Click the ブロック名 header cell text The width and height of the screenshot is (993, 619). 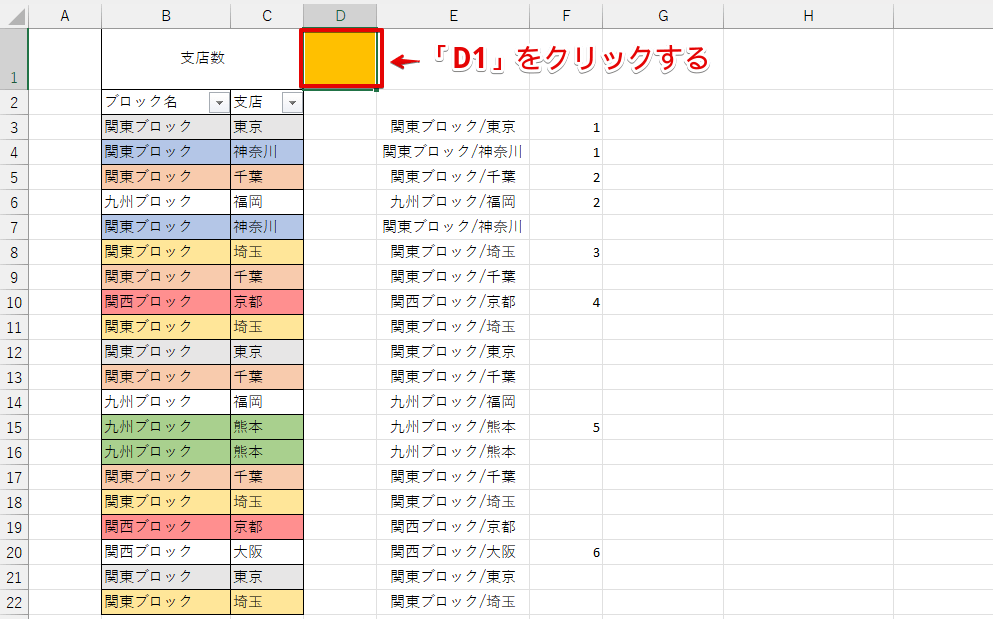click(141, 102)
